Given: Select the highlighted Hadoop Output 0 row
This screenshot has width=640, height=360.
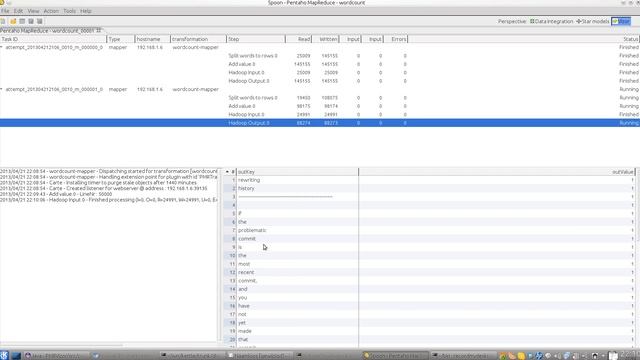Looking at the screenshot, I should tap(320, 123).
